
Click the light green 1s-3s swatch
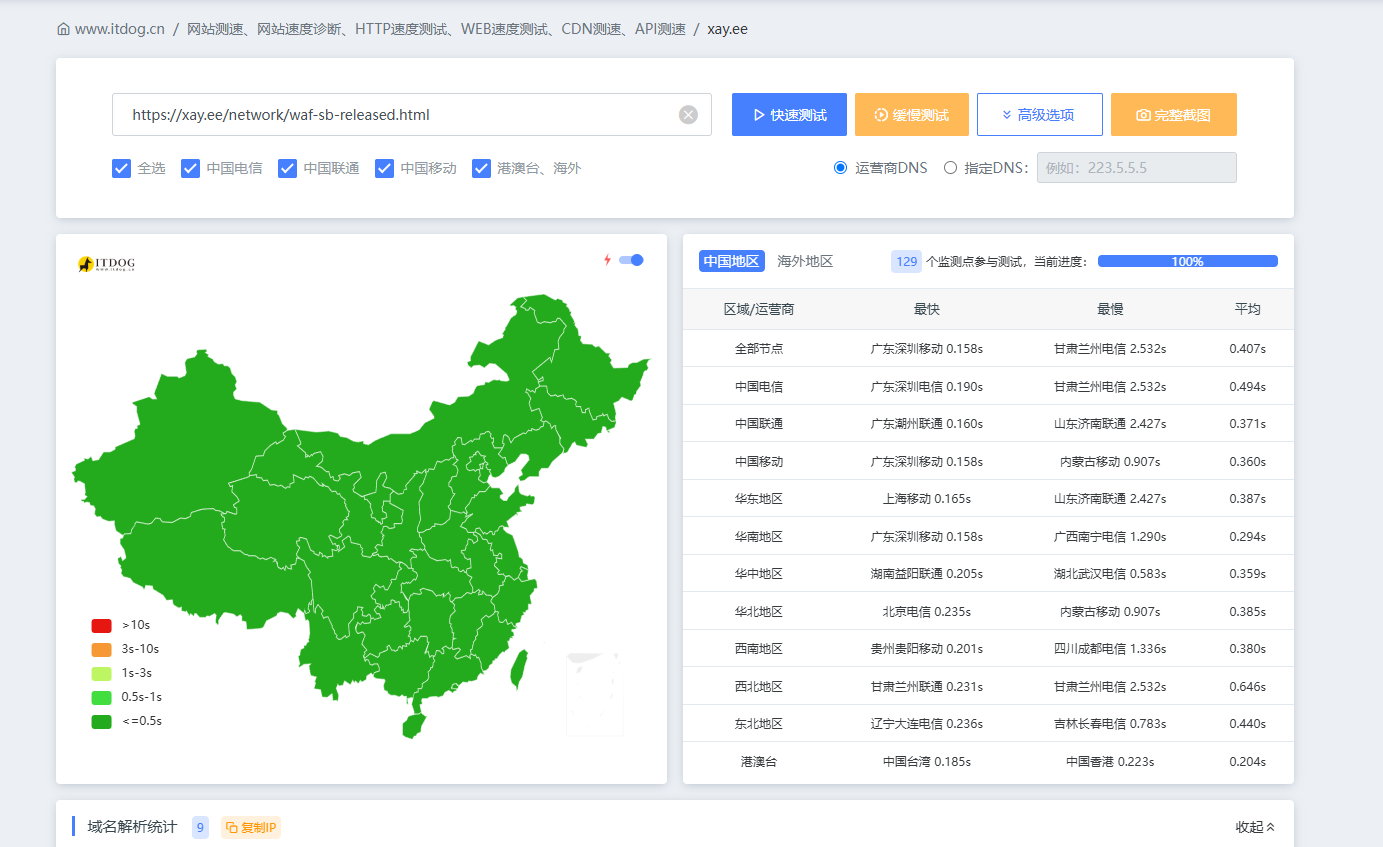click(x=101, y=673)
